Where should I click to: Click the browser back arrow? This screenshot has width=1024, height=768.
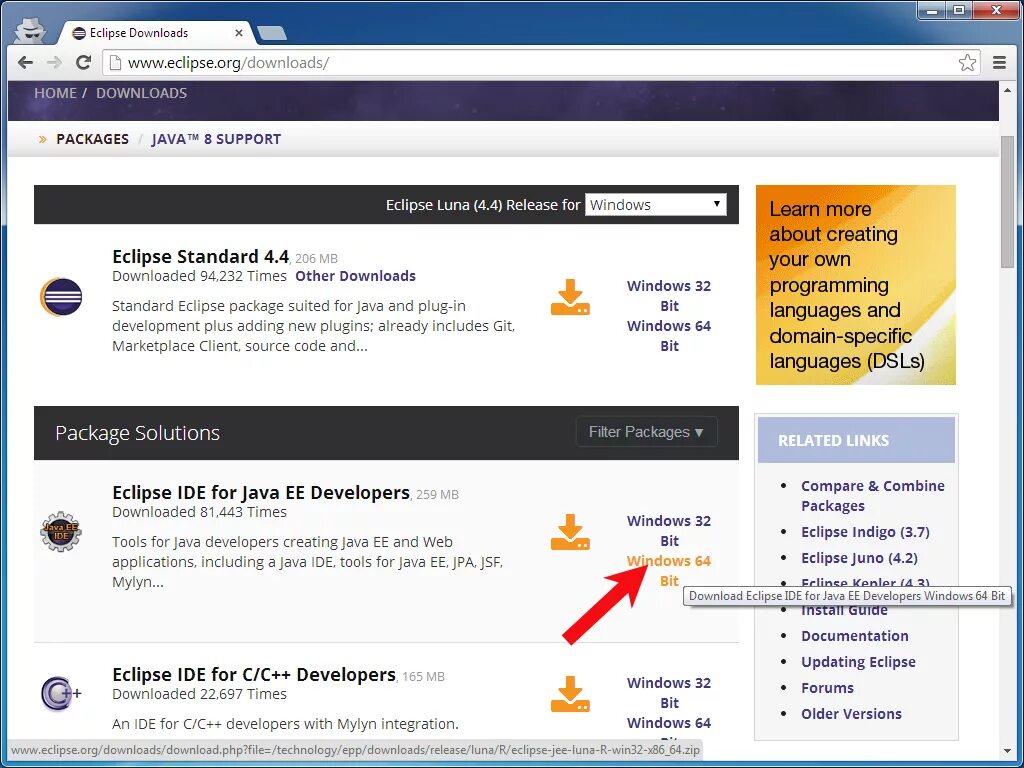(x=25, y=63)
